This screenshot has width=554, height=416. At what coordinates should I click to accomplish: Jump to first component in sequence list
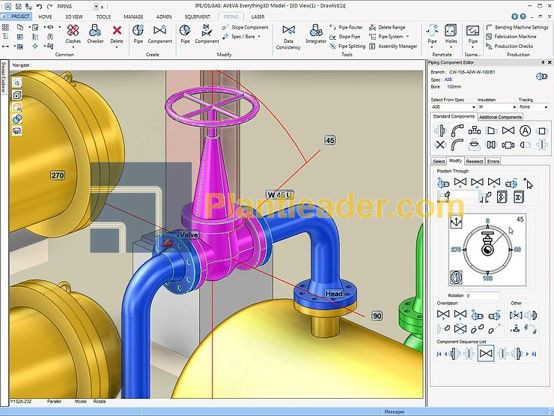tap(439, 354)
